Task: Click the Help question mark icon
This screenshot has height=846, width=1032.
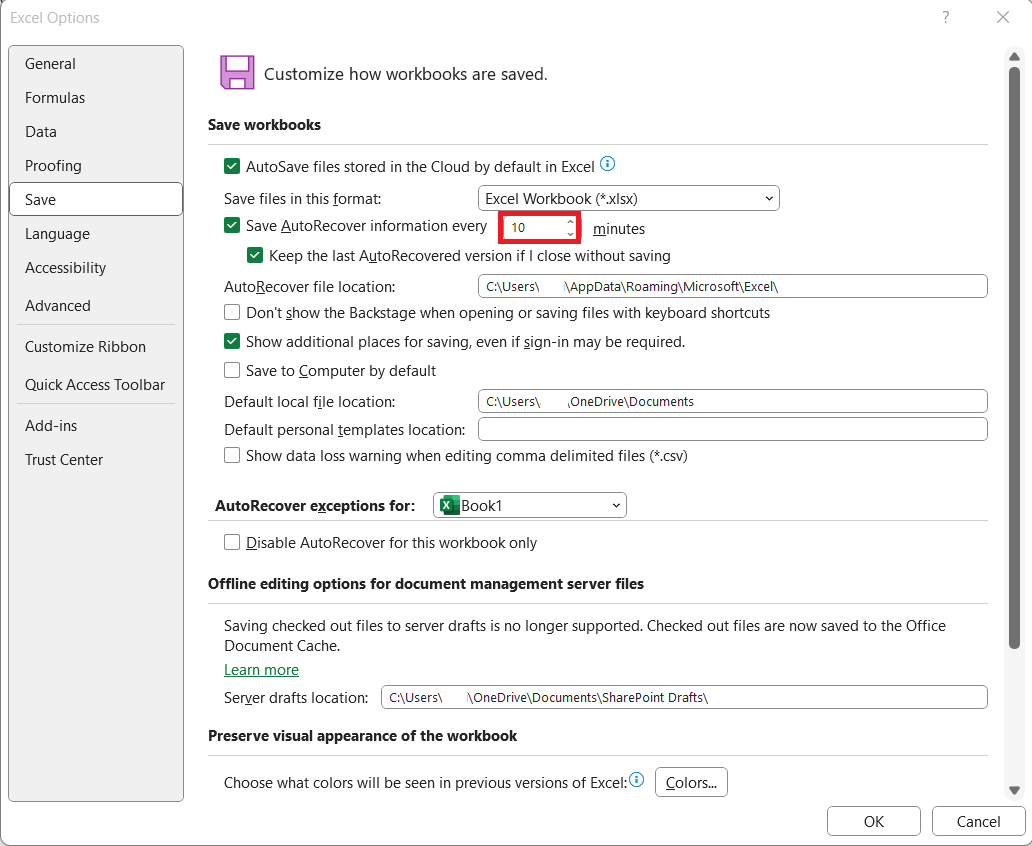Action: (946, 17)
